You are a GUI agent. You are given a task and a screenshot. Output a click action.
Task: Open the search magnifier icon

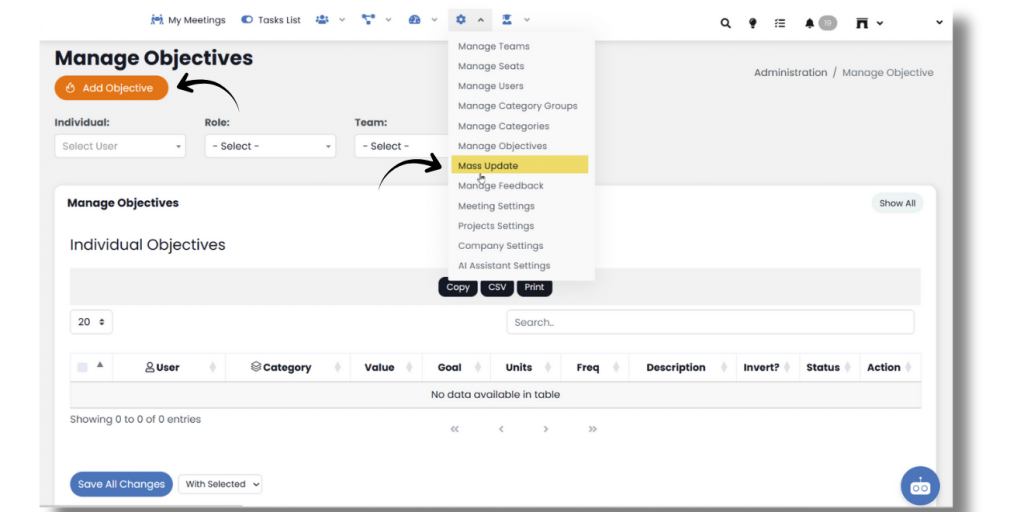pos(726,23)
